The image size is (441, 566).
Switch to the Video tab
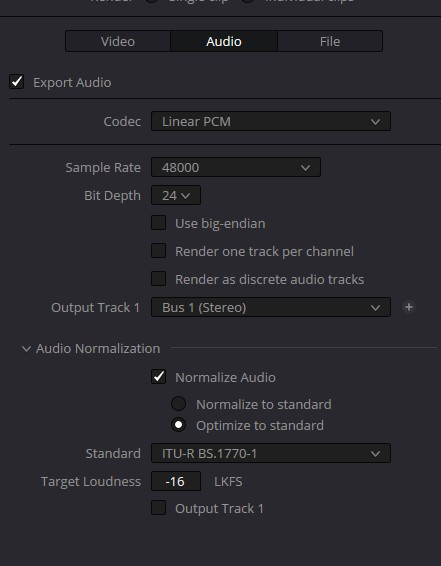click(x=118, y=41)
